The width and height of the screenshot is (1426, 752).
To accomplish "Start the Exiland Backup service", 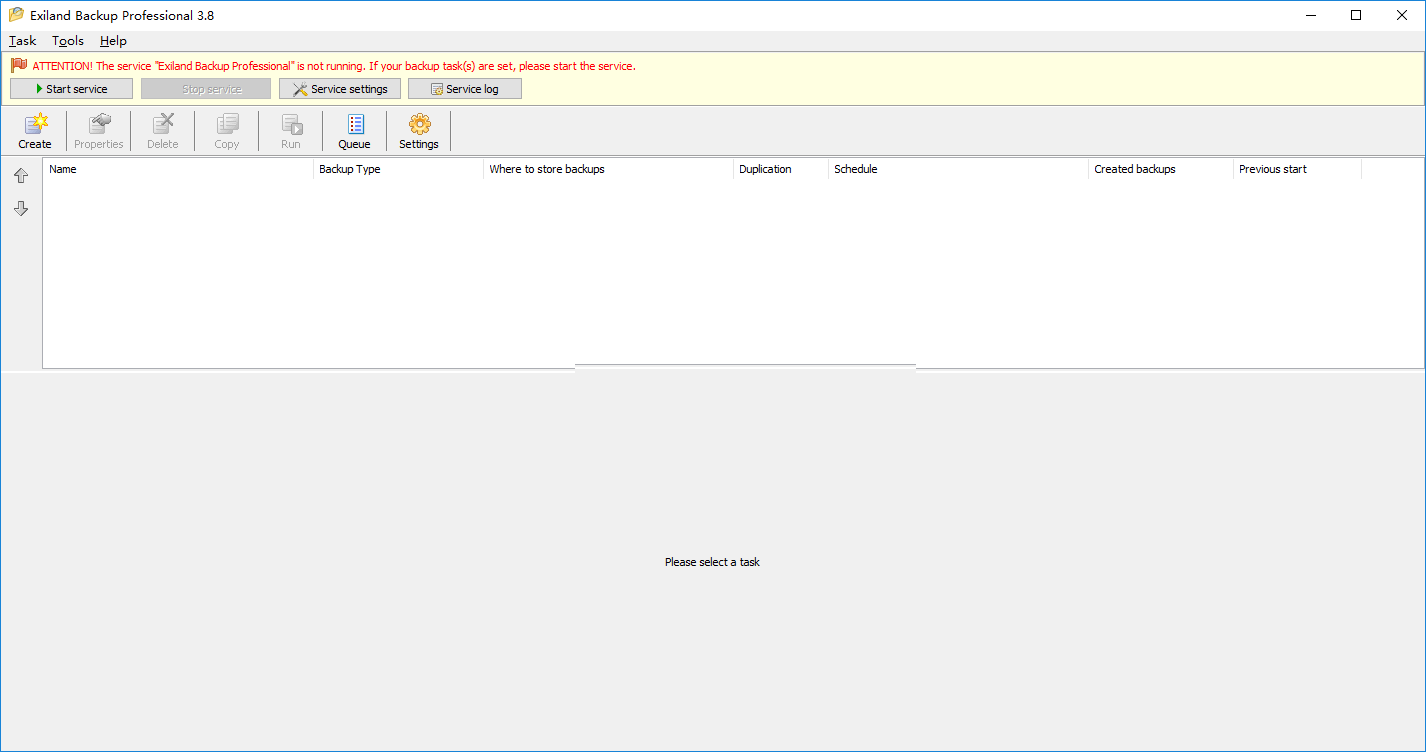I will click(71, 89).
